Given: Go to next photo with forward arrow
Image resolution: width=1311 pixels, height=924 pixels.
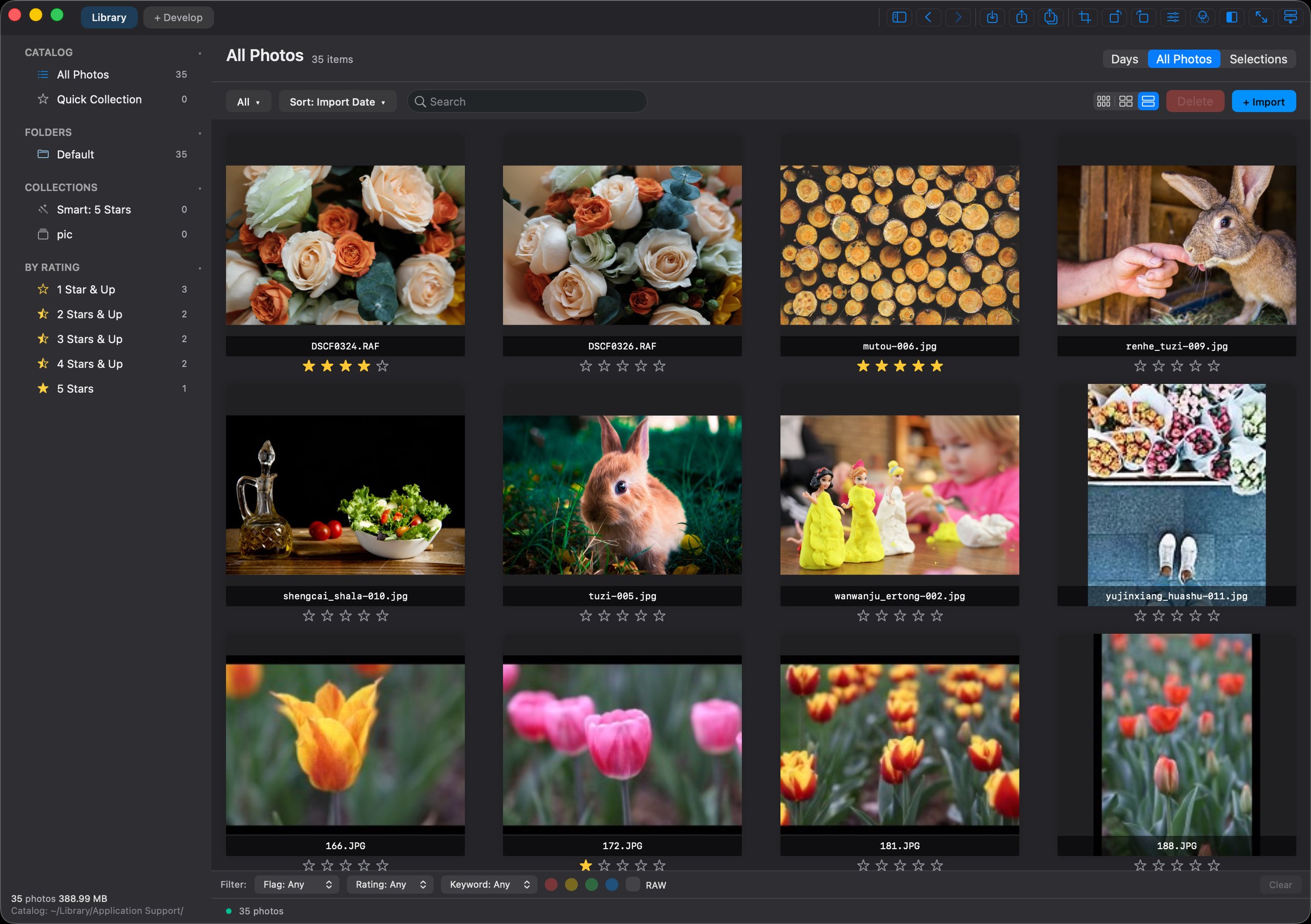Looking at the screenshot, I should [x=958, y=17].
